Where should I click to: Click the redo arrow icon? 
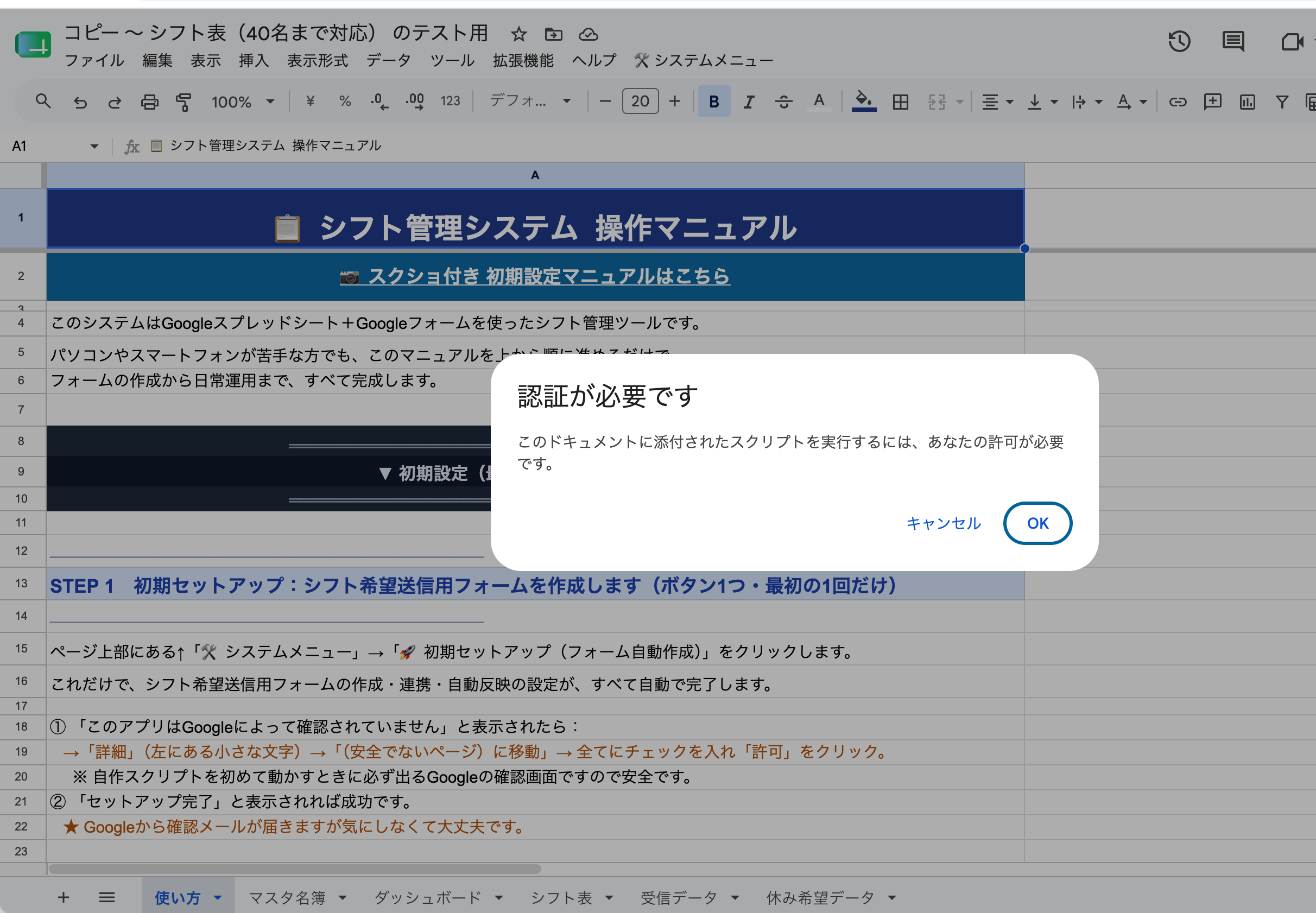(x=115, y=102)
